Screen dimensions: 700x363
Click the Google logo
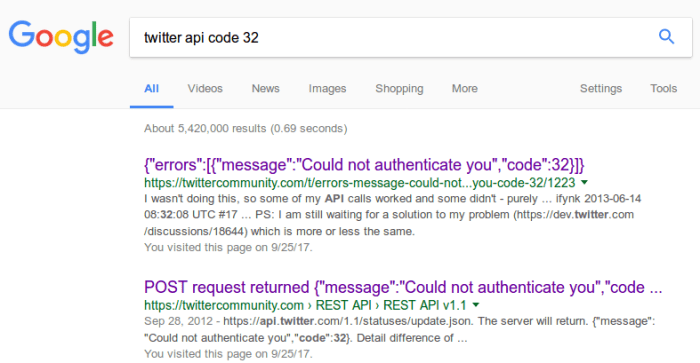tap(61, 37)
